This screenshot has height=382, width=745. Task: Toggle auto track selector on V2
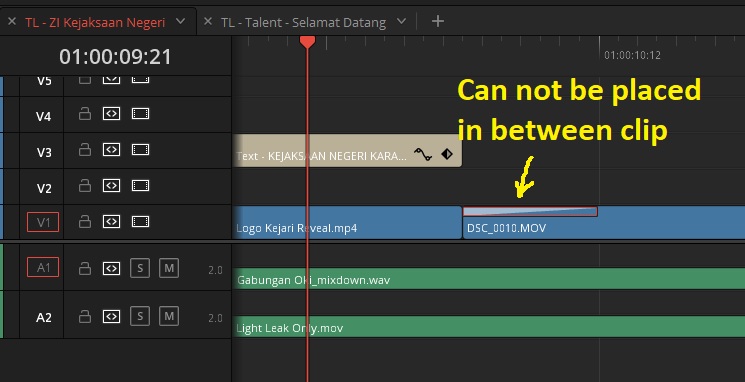(112, 185)
